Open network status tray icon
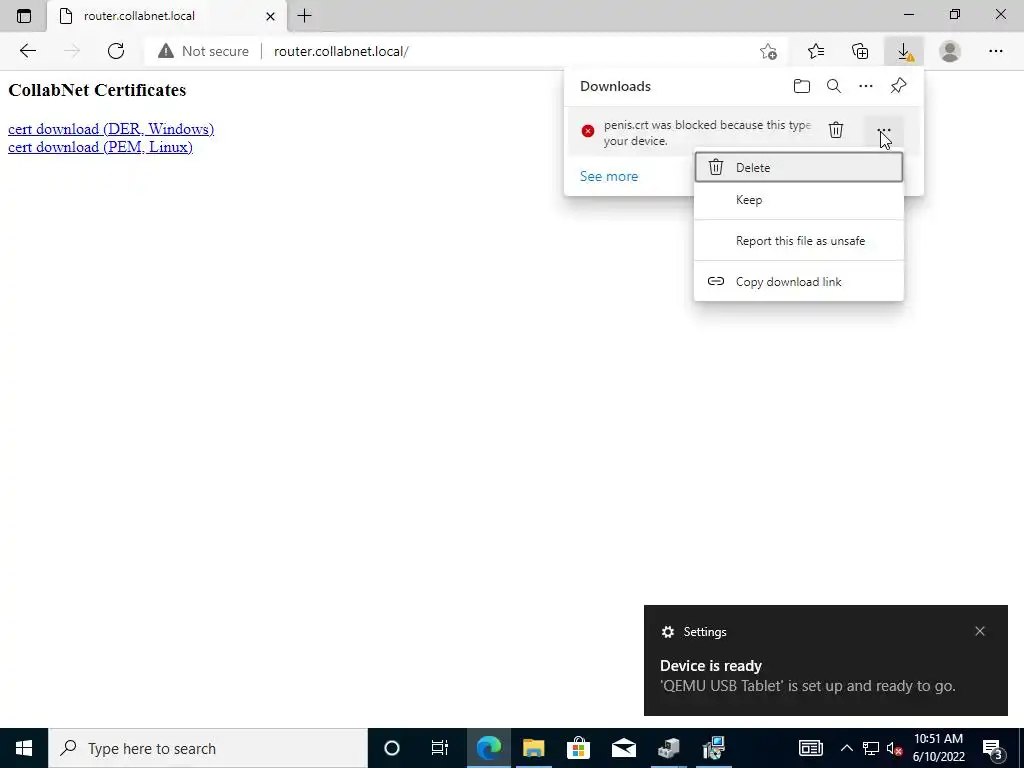Screen dimensions: 1024x768 coord(871,748)
